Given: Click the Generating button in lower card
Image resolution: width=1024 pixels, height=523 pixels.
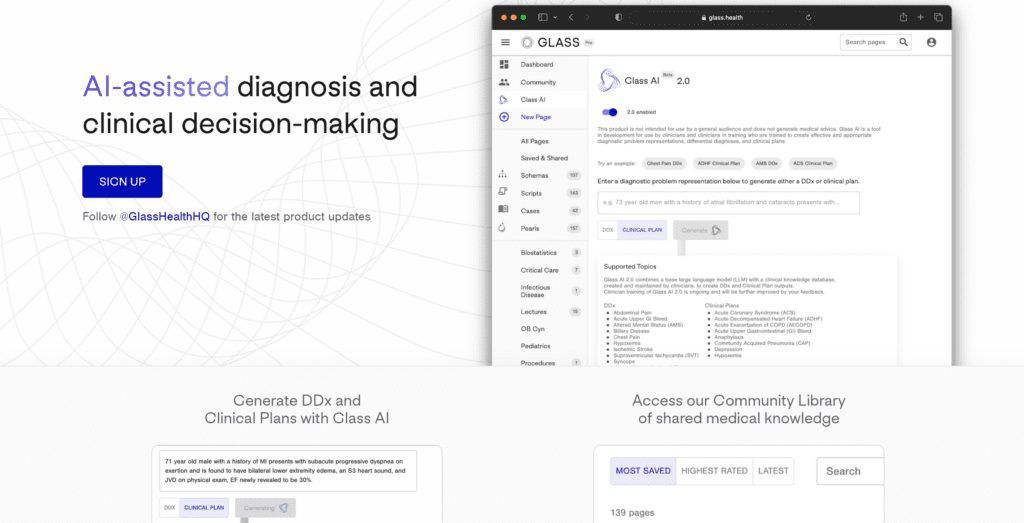Looking at the screenshot, I should (265, 507).
